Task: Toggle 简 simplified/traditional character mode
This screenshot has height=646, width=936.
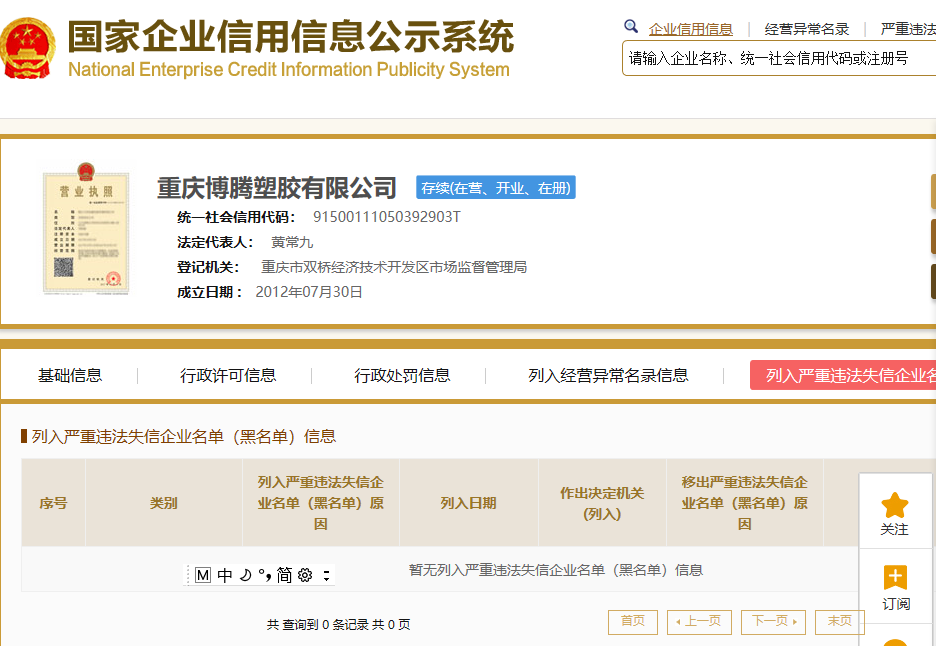Action: (x=284, y=575)
